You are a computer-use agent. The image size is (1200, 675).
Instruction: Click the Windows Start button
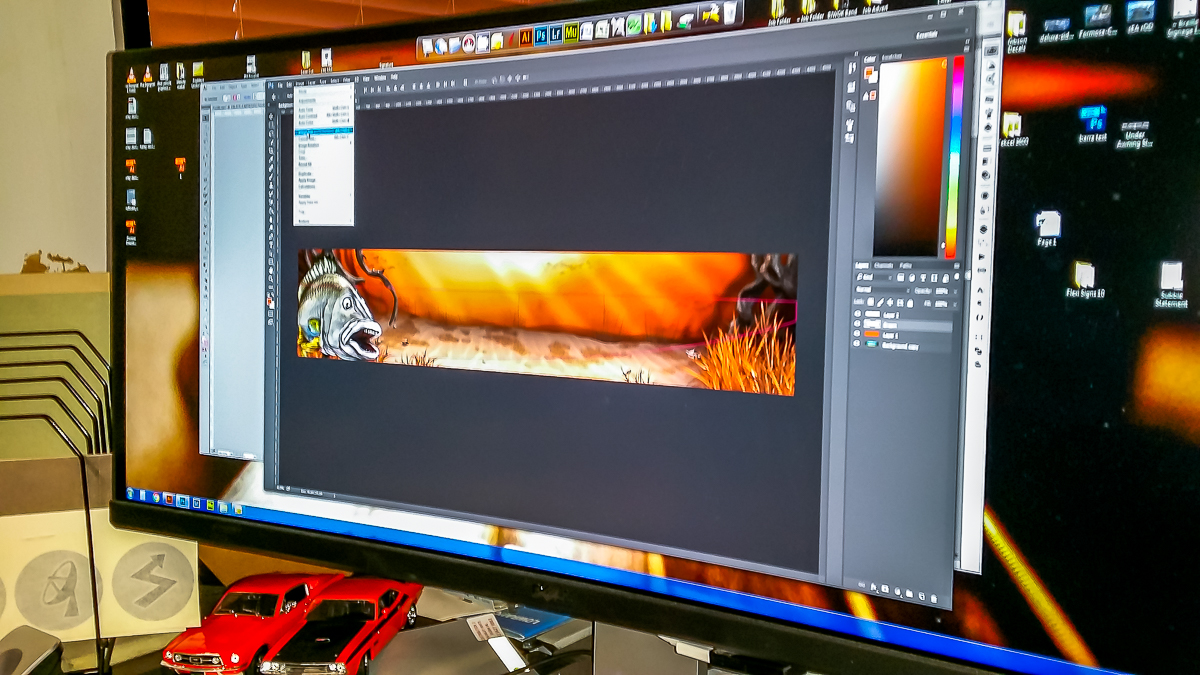(131, 493)
